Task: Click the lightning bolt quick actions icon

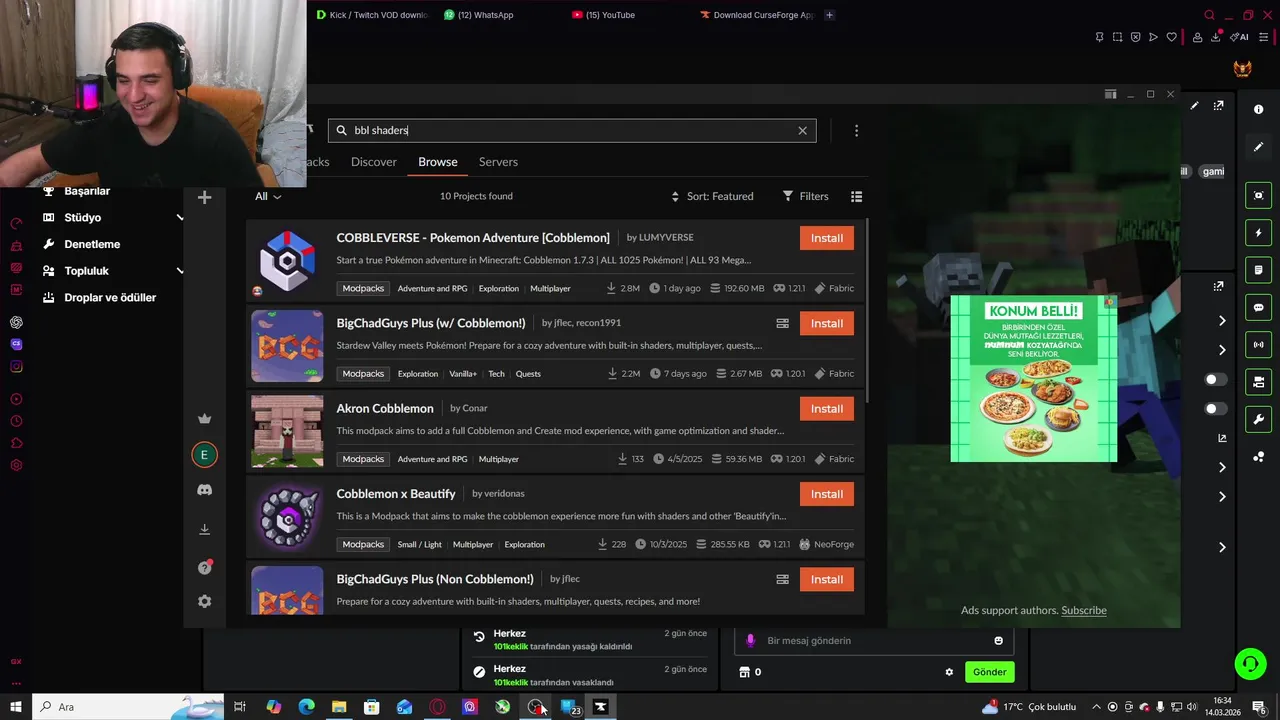Action: pos(1259,233)
